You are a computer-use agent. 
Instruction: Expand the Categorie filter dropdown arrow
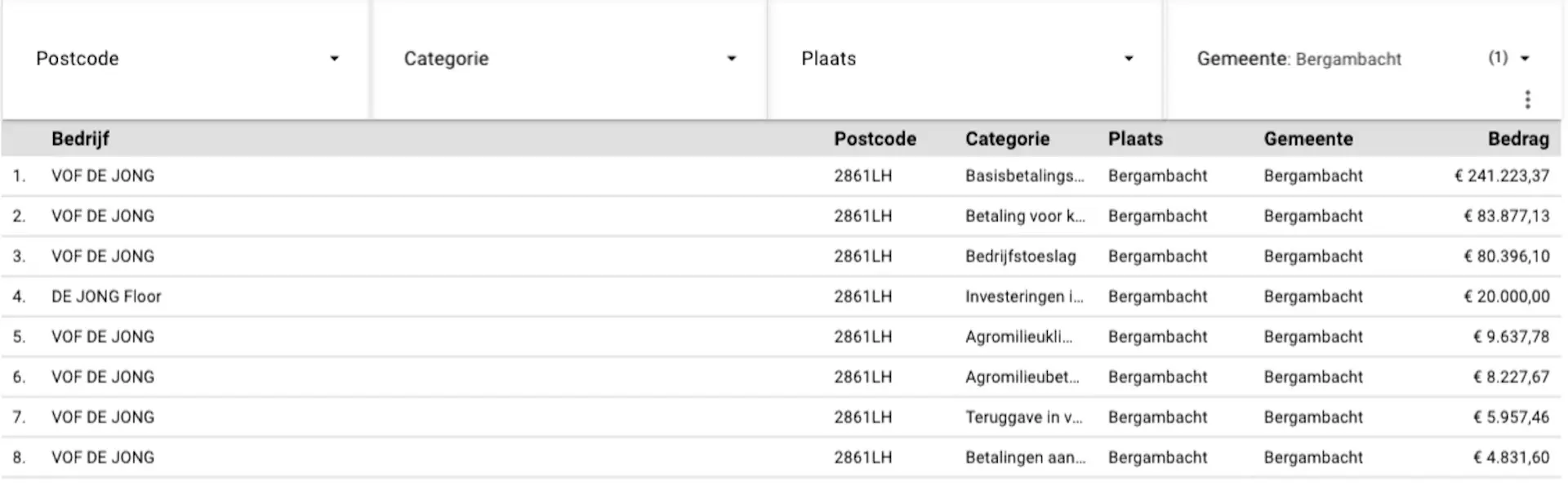pyautogui.click(x=732, y=59)
